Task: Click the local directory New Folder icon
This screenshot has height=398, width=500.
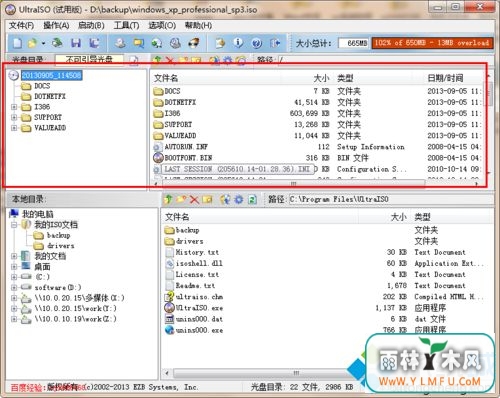Action: (181, 199)
